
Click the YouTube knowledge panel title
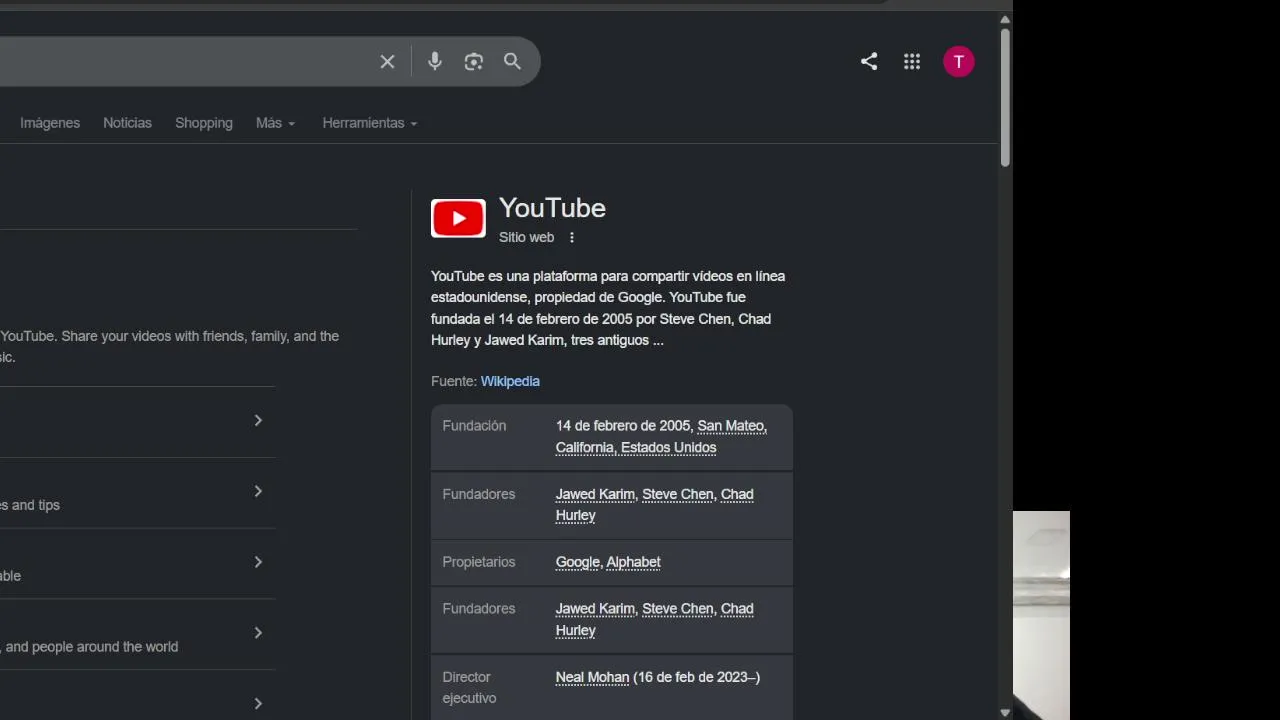coord(552,208)
